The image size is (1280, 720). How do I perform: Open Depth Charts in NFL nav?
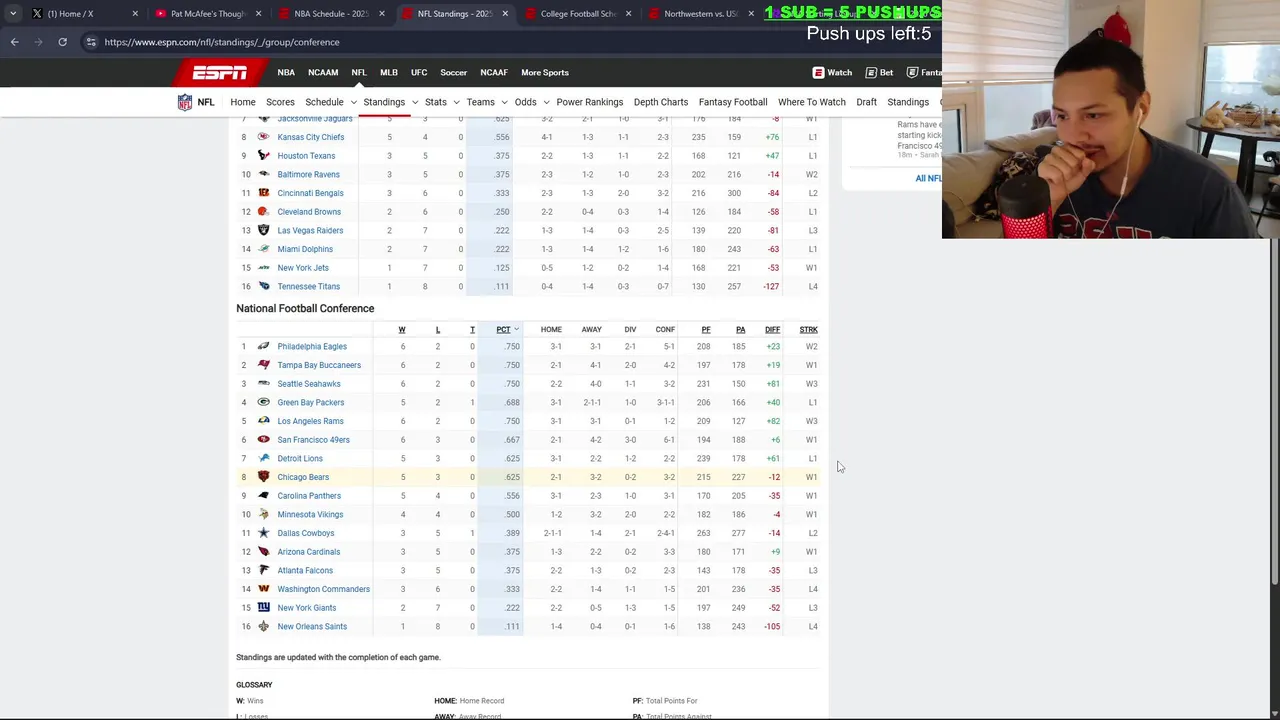tap(661, 102)
